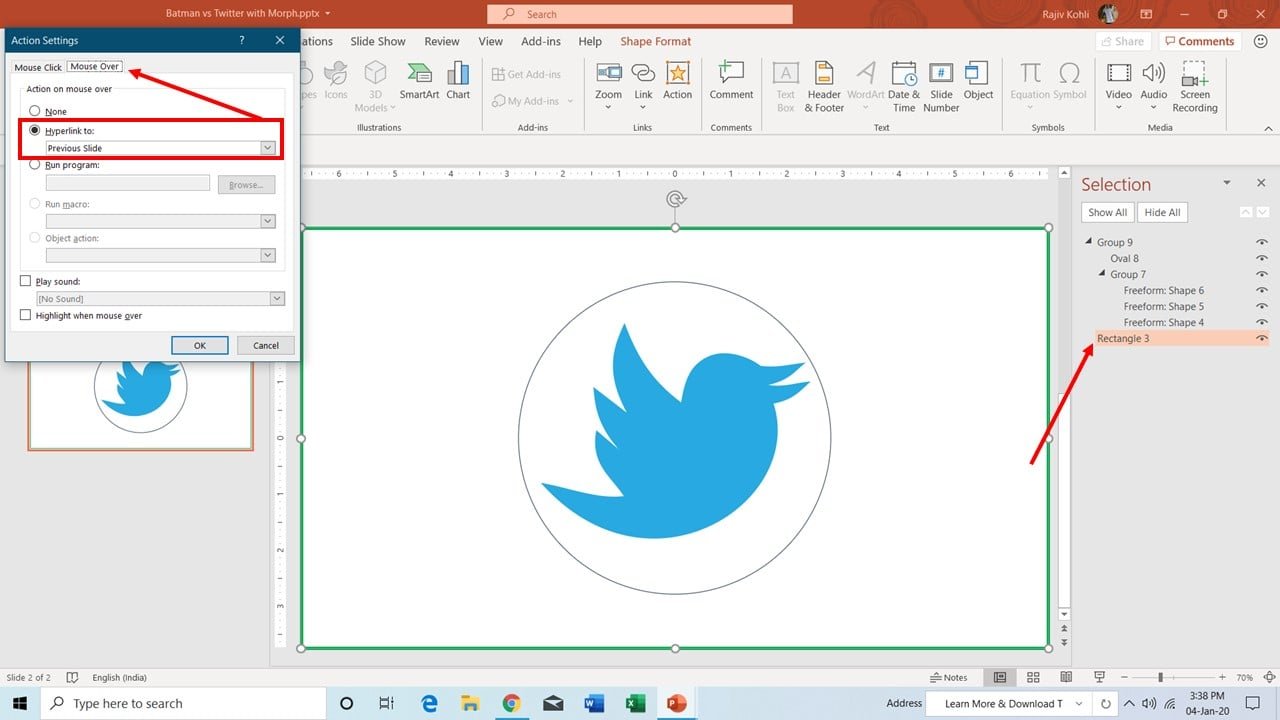1280x720 pixels.
Task: Hide Oval 8 via eye icon
Action: tap(1262, 258)
